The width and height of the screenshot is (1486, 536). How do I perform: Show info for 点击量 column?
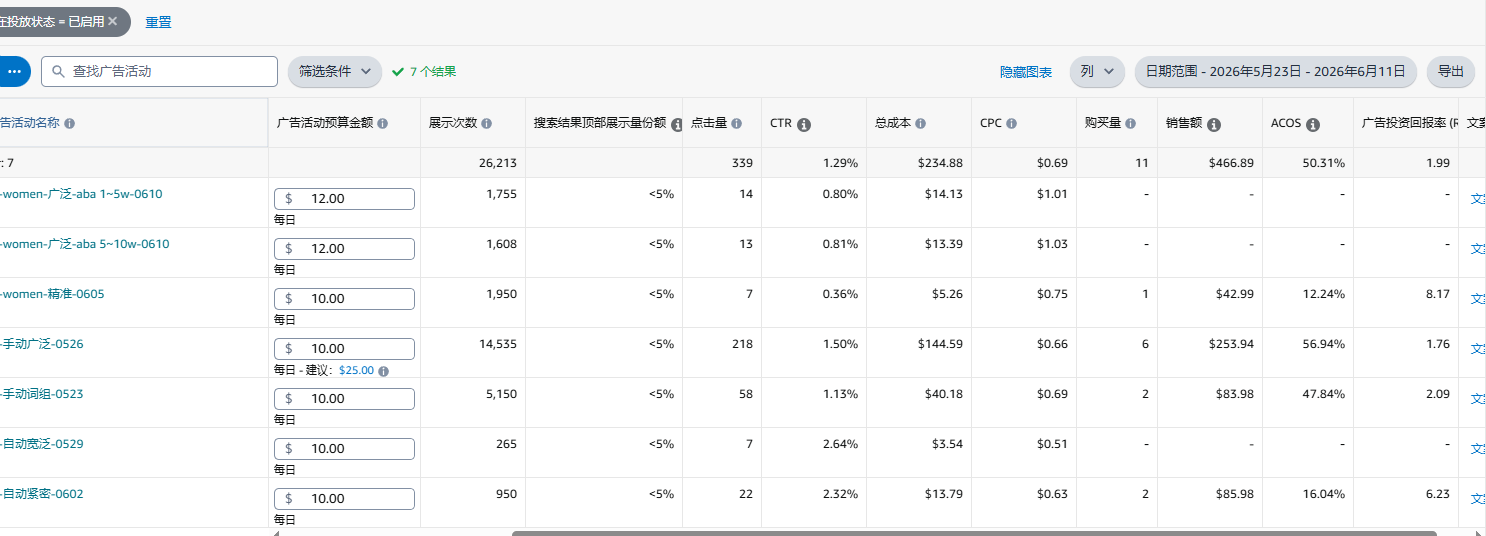click(x=737, y=123)
